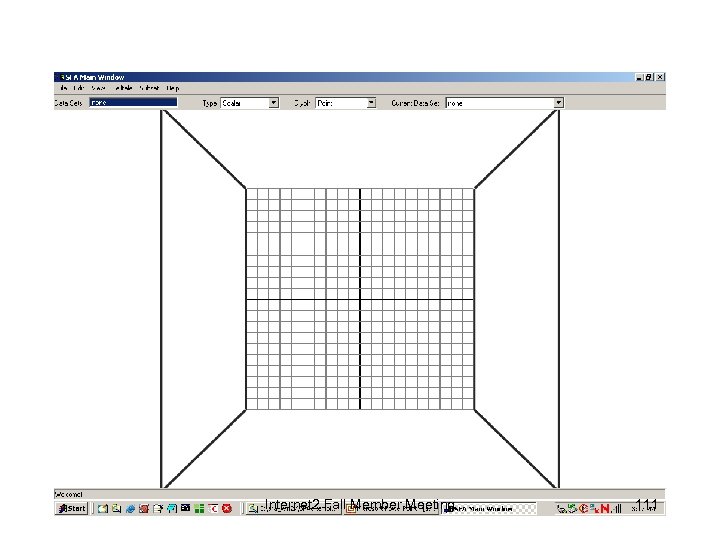Expand the Current Data Set dropdown

pyautogui.click(x=558, y=103)
